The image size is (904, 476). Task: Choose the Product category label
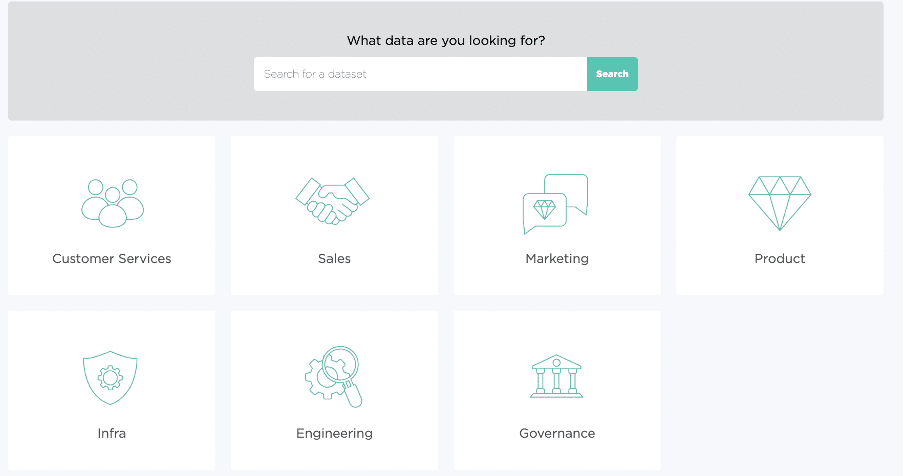click(x=780, y=259)
